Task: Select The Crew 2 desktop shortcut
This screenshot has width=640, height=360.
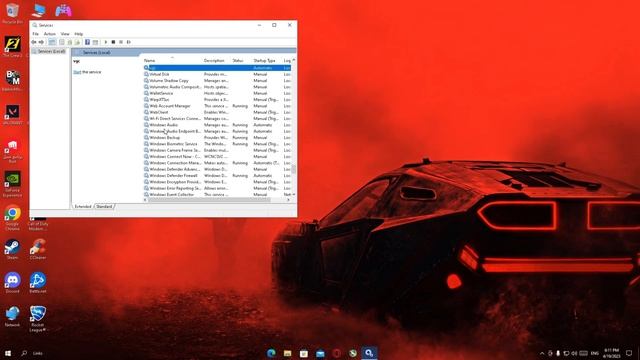Action: [x=13, y=47]
